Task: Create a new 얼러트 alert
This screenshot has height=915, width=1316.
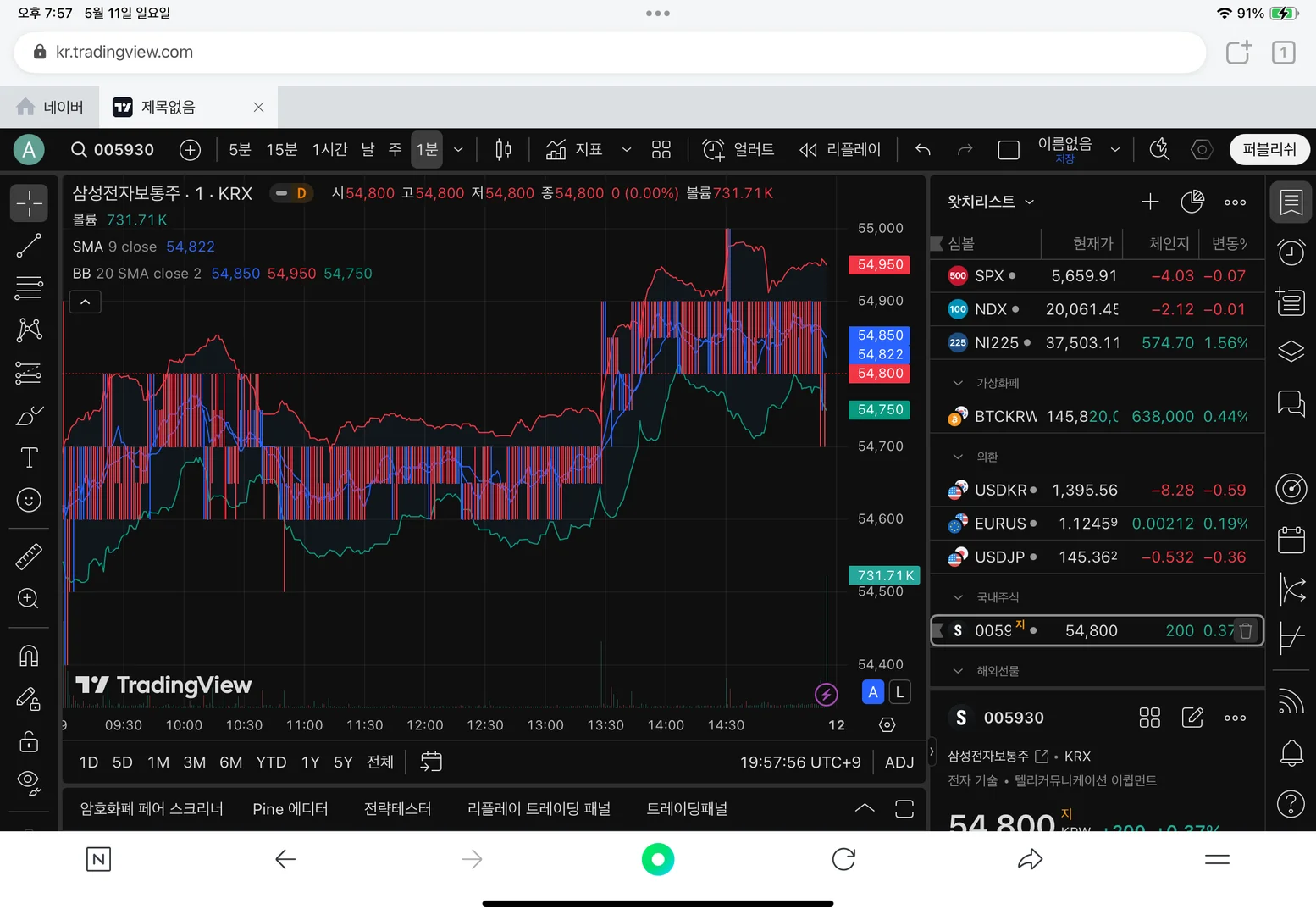Action: pyautogui.click(x=738, y=150)
